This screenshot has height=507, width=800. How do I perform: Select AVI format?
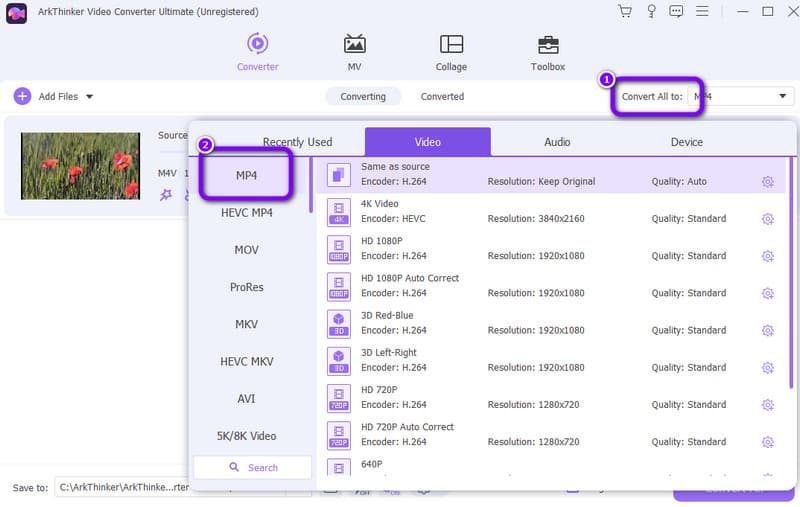point(246,399)
